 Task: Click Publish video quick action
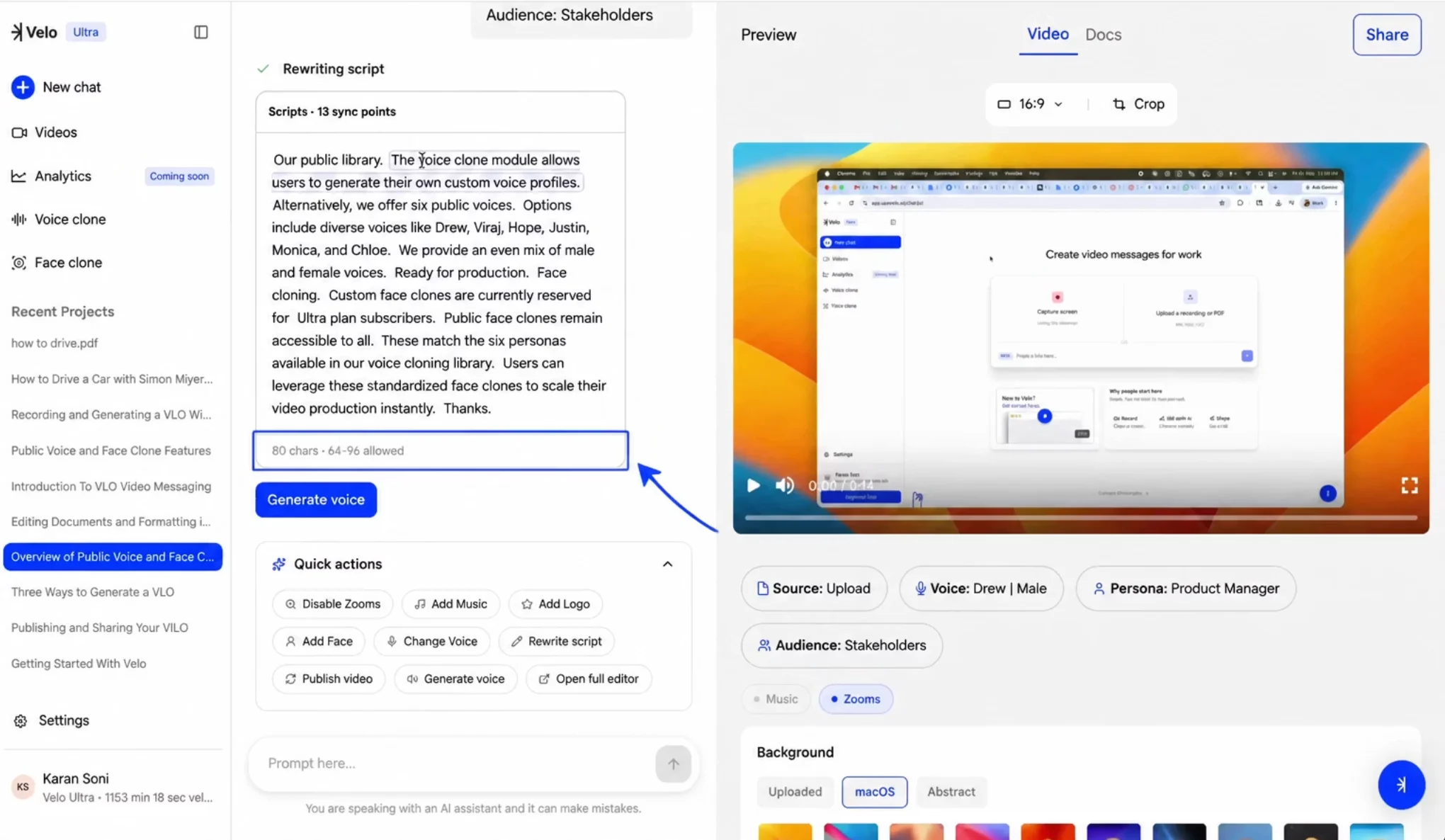(x=328, y=679)
